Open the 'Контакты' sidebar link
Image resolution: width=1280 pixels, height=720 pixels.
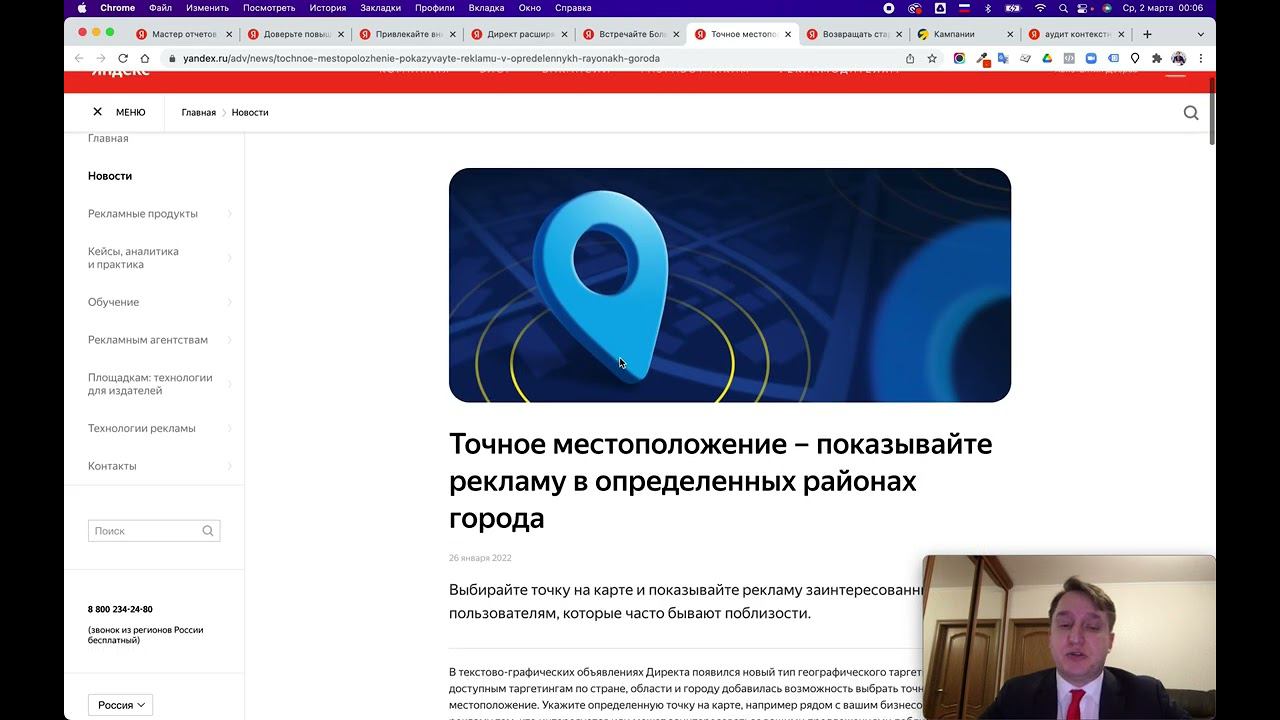[112, 466]
